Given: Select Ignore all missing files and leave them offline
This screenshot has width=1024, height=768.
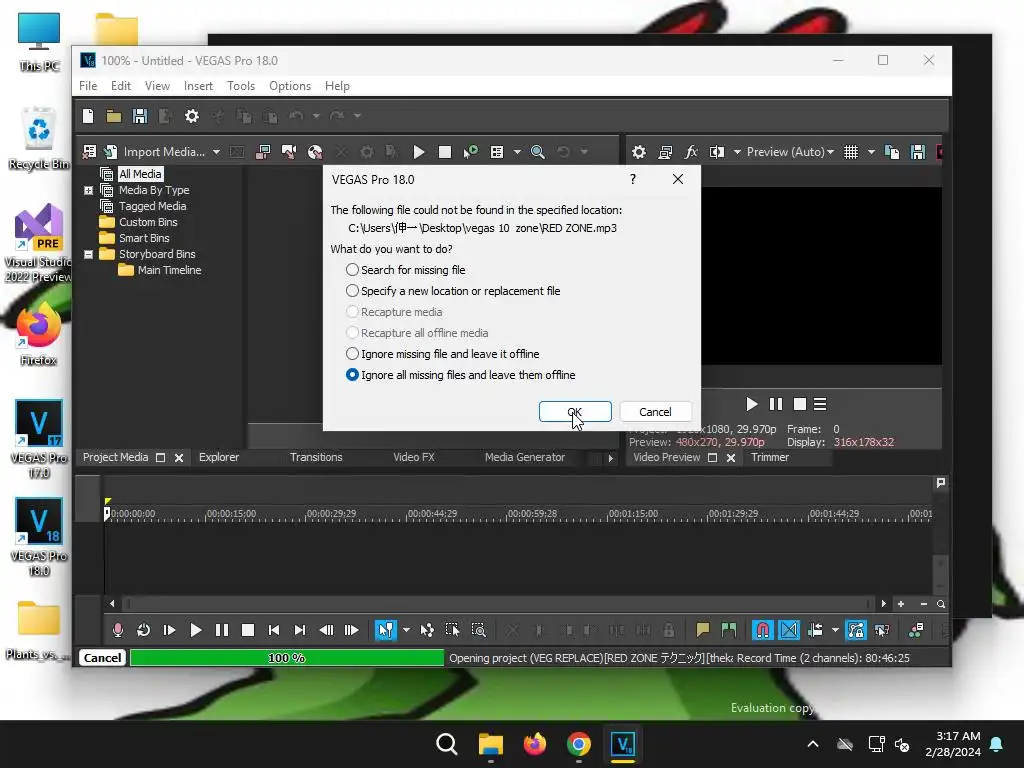Looking at the screenshot, I should 460,375.
